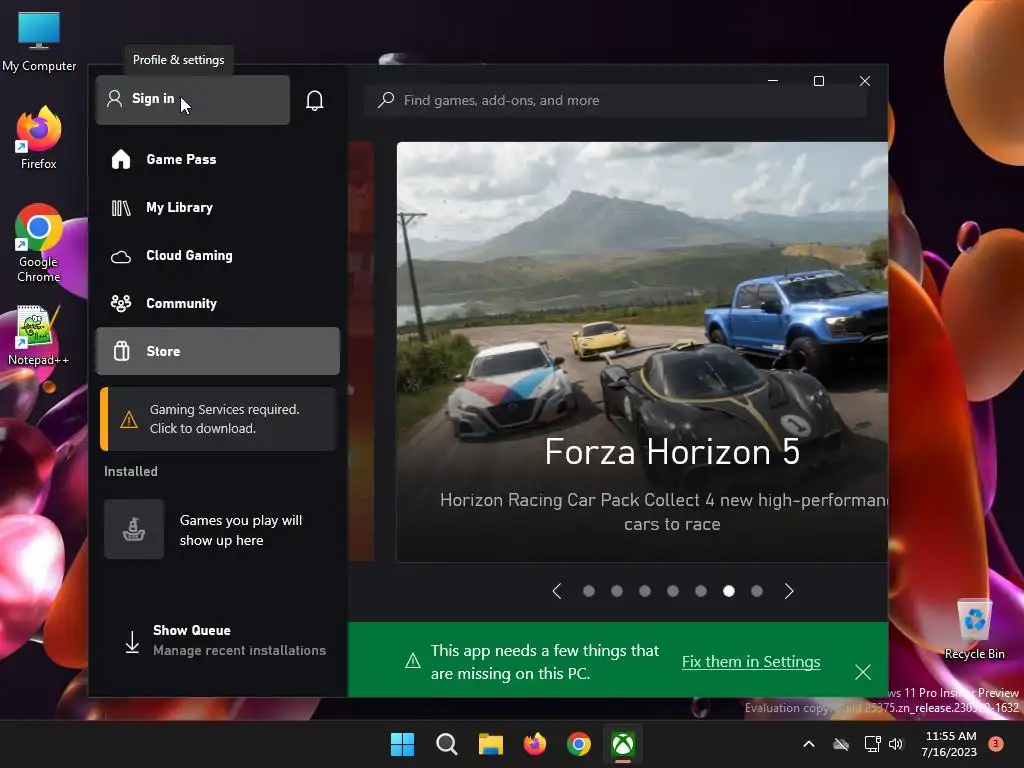Image resolution: width=1024 pixels, height=768 pixels.
Task: Open My Computer desktop icon
Action: click(39, 42)
